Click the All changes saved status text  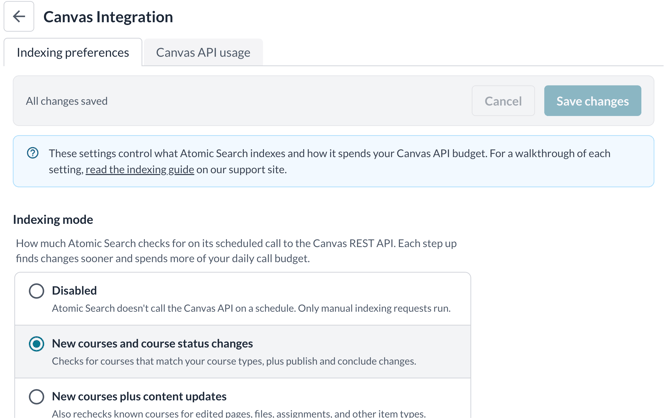[x=67, y=101]
